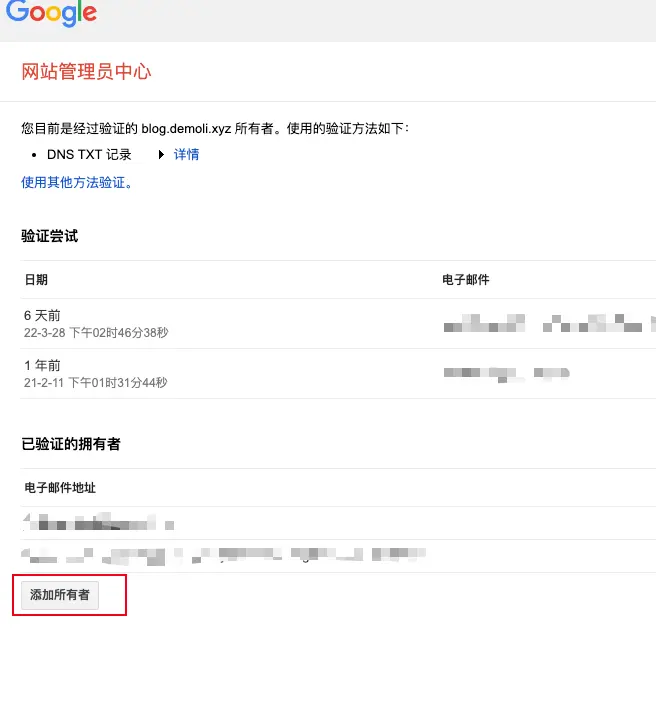Open the 详情 link
The height and width of the screenshot is (715, 656).
click(186, 155)
